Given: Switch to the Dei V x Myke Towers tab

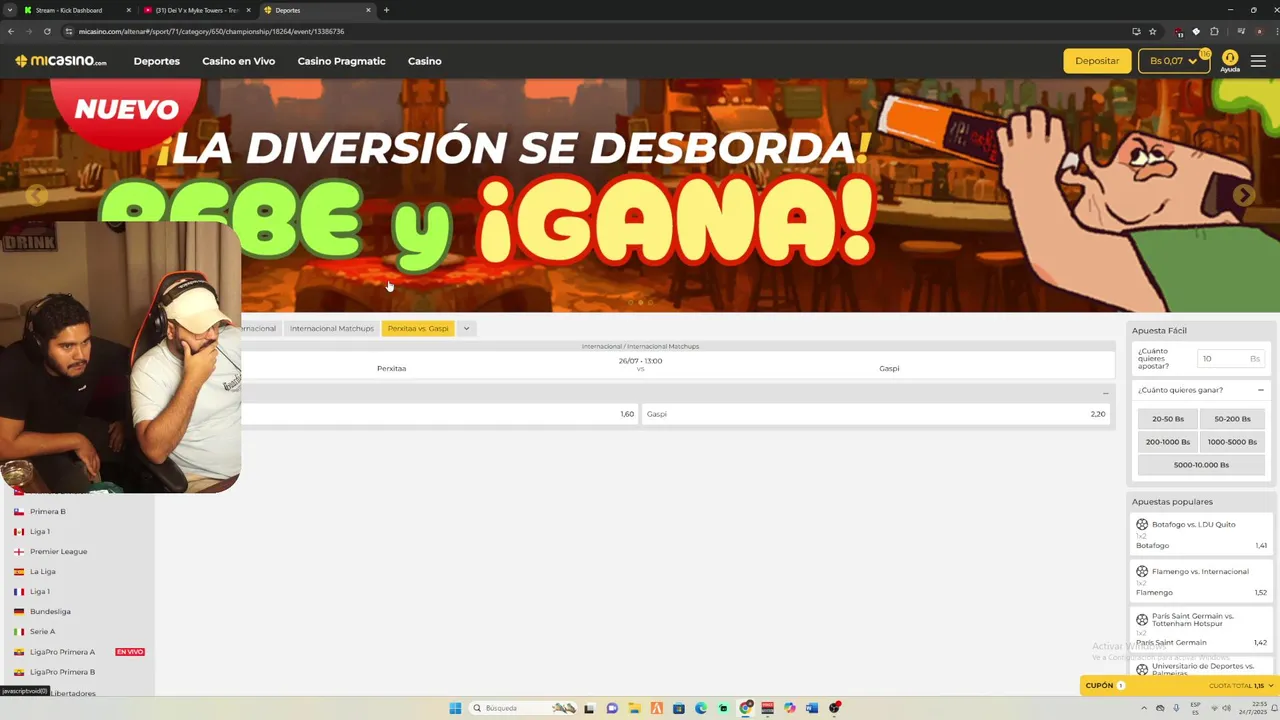Looking at the screenshot, I should [197, 10].
